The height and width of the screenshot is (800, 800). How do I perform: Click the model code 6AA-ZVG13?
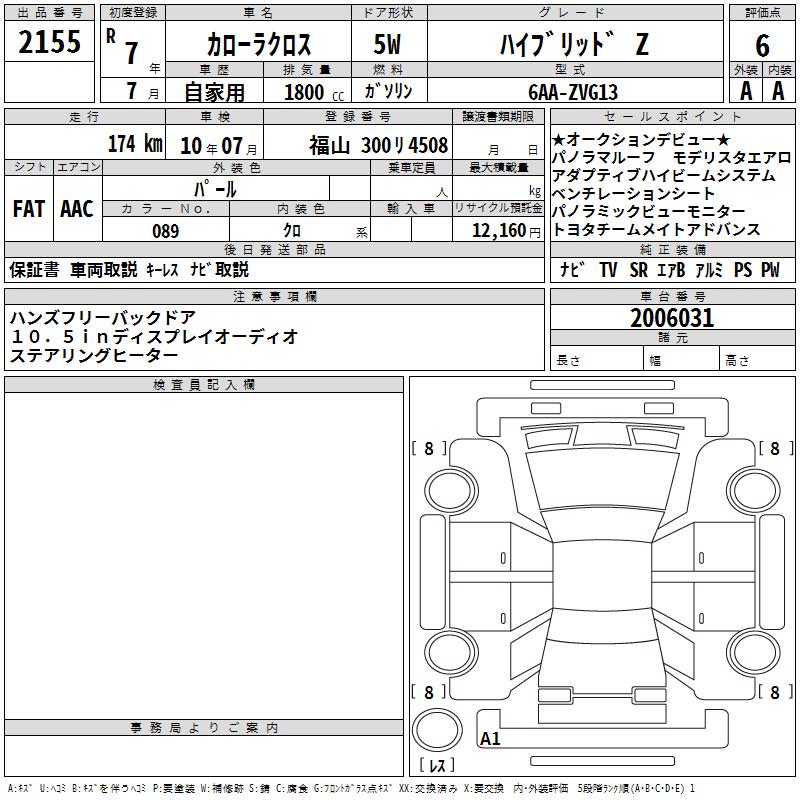tap(573, 92)
